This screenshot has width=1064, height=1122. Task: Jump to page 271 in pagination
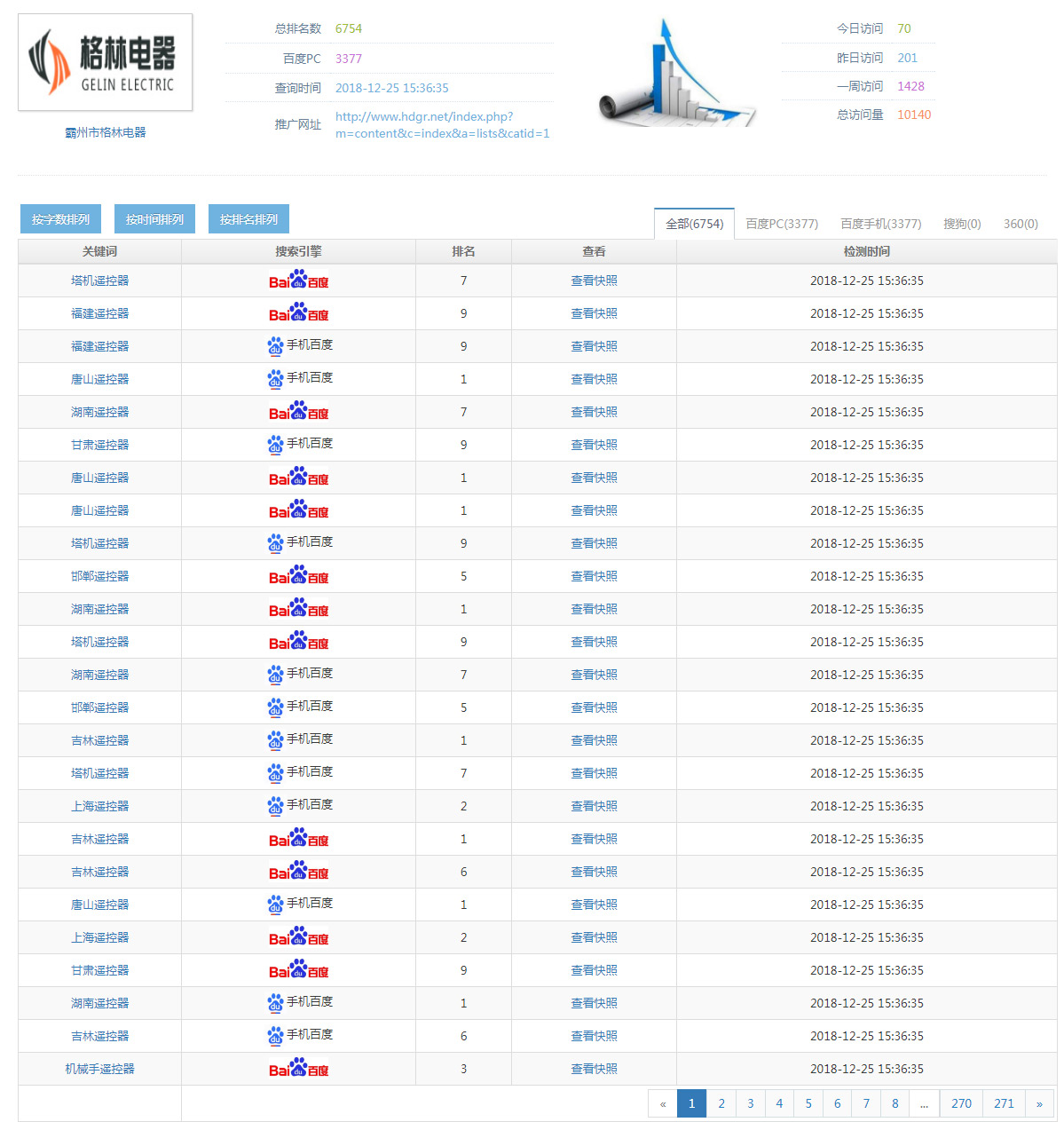(1004, 1103)
